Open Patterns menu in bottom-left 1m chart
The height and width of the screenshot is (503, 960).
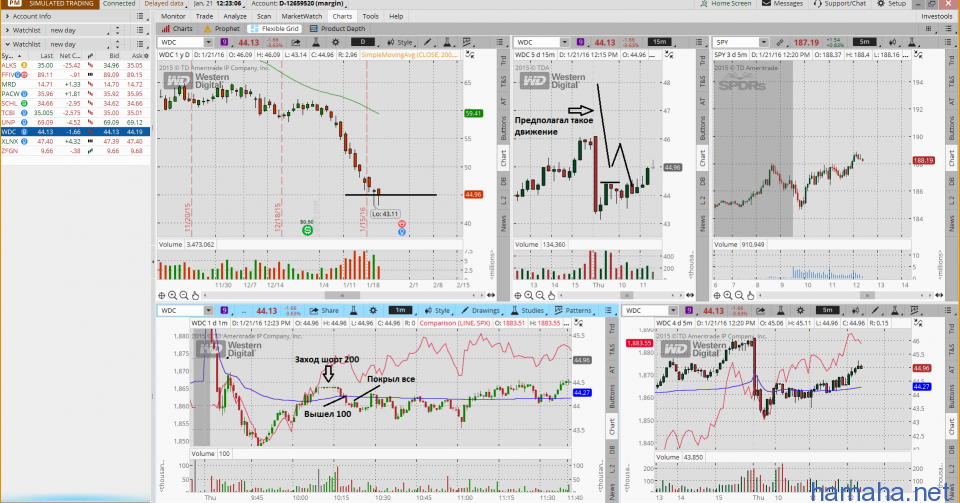pyautogui.click(x=573, y=310)
